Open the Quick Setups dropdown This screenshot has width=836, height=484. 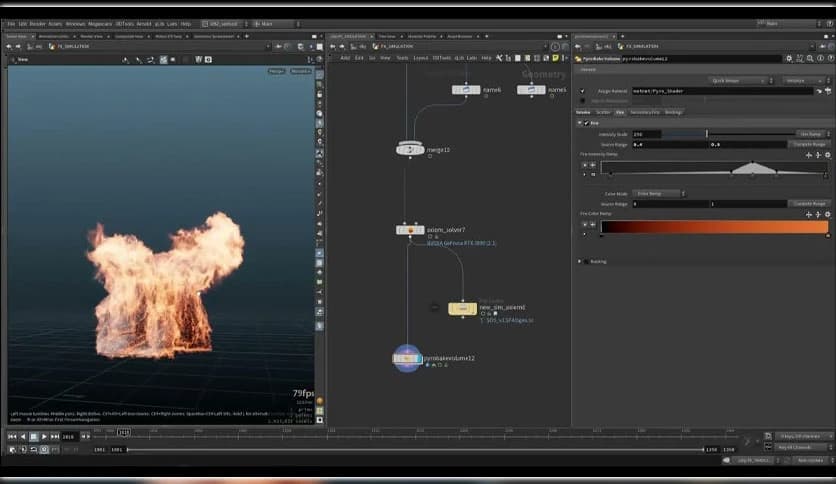738,80
